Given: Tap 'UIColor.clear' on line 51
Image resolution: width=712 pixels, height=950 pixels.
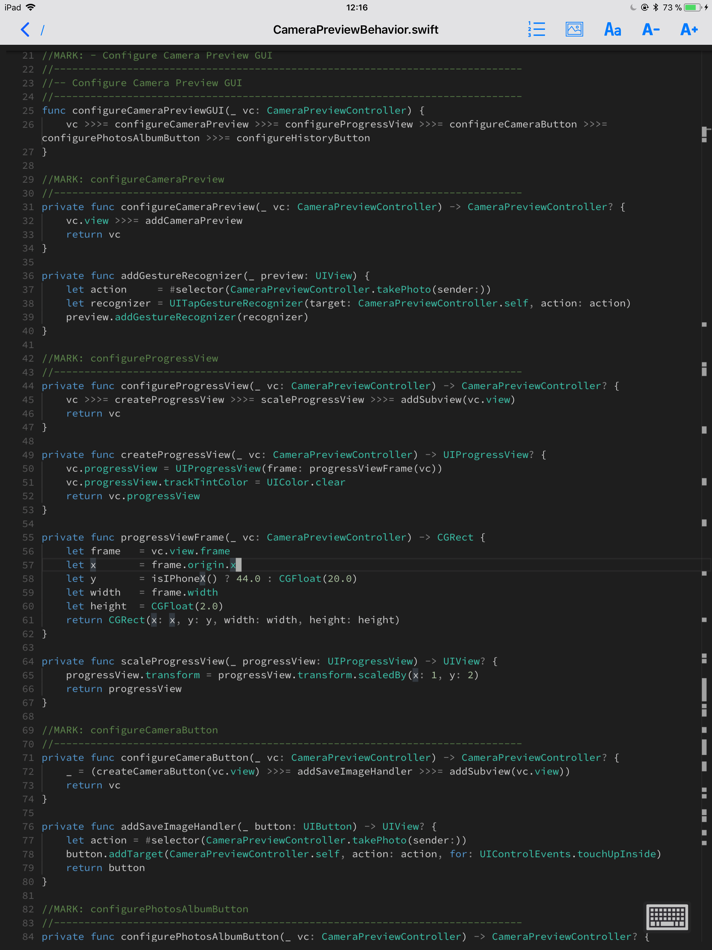Looking at the screenshot, I should coord(306,482).
